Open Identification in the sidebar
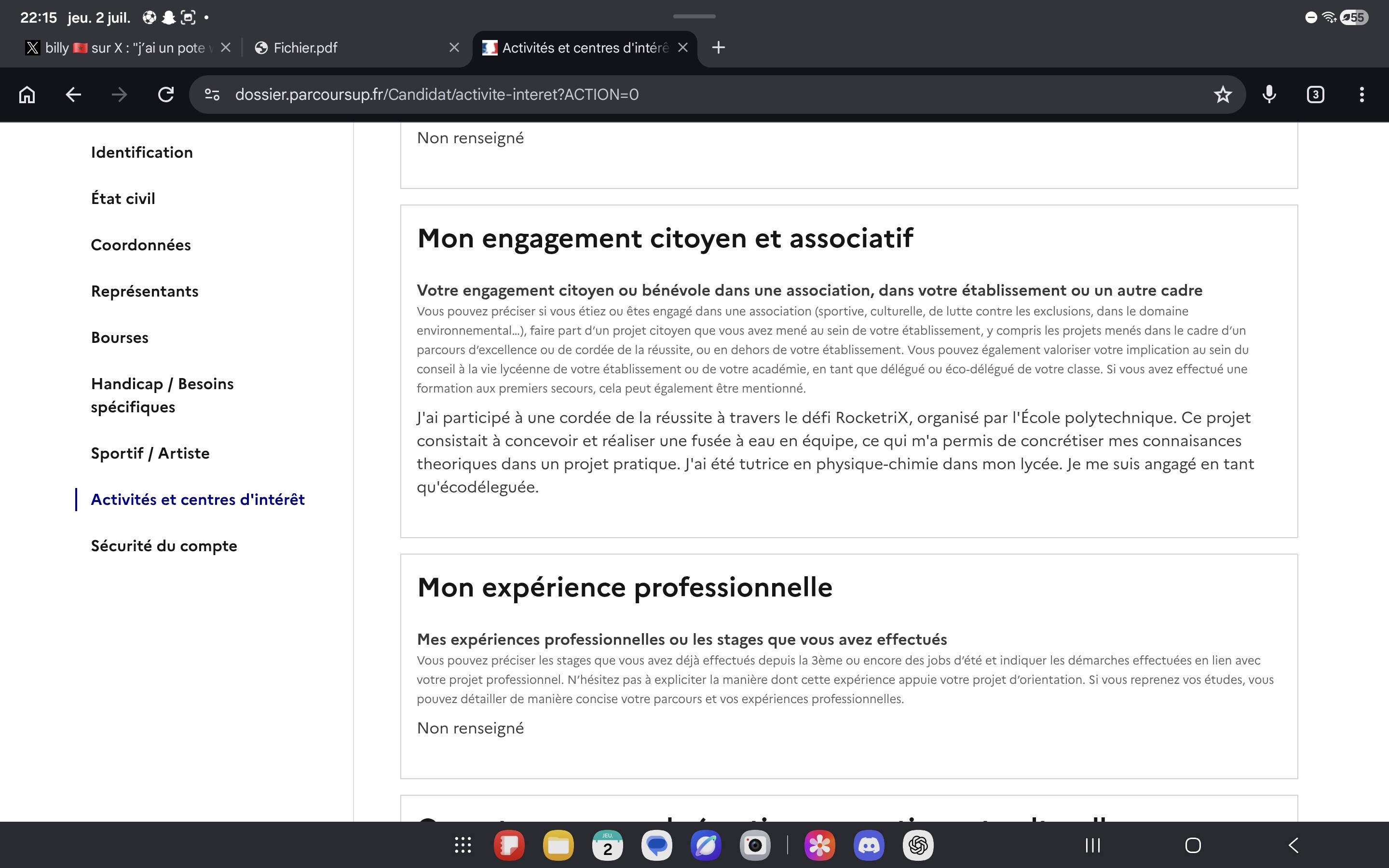This screenshot has height=868, width=1389. 142,152
